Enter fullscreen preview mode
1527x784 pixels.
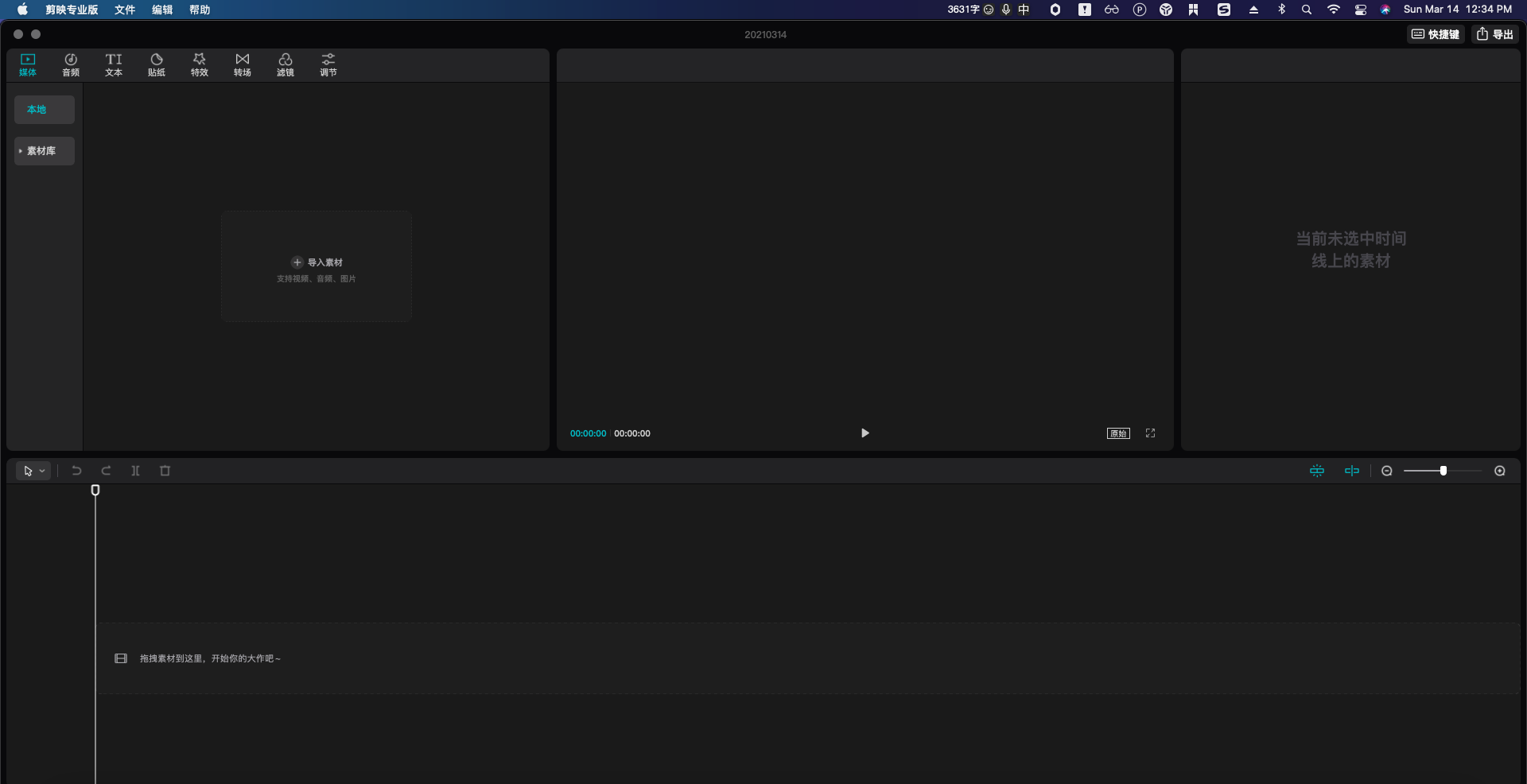pos(1150,433)
